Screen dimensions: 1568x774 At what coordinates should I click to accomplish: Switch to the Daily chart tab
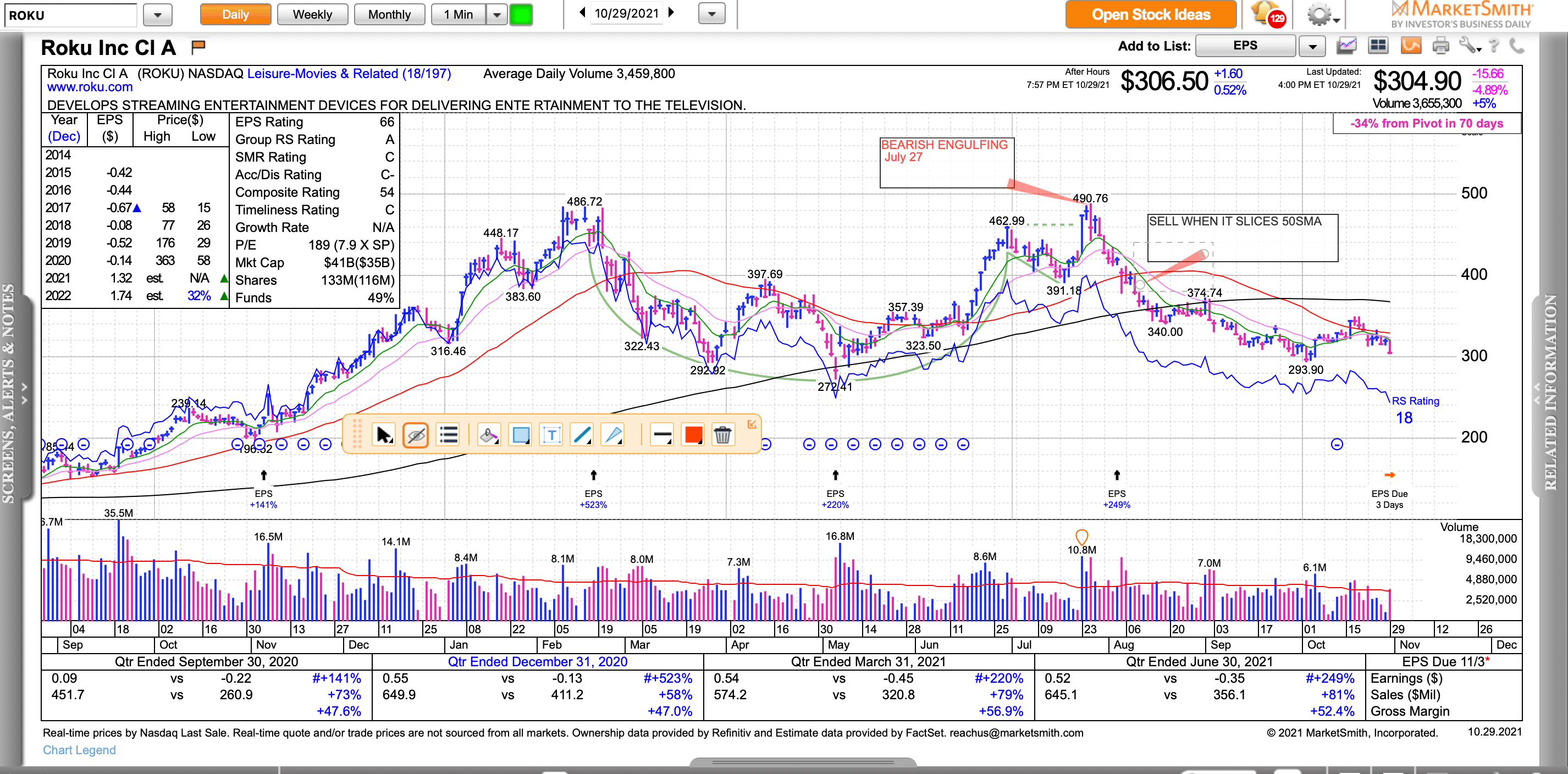tap(235, 14)
